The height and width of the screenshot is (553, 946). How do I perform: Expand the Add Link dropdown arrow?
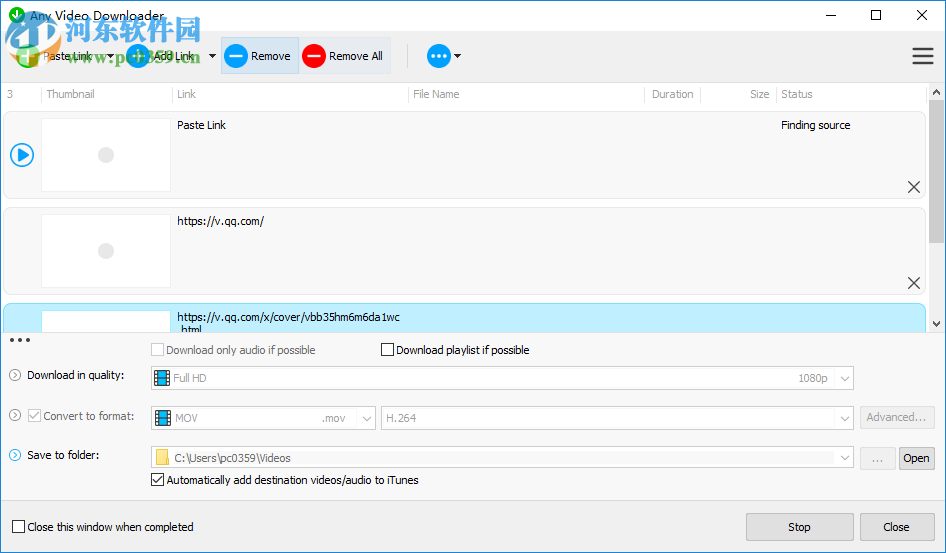212,56
